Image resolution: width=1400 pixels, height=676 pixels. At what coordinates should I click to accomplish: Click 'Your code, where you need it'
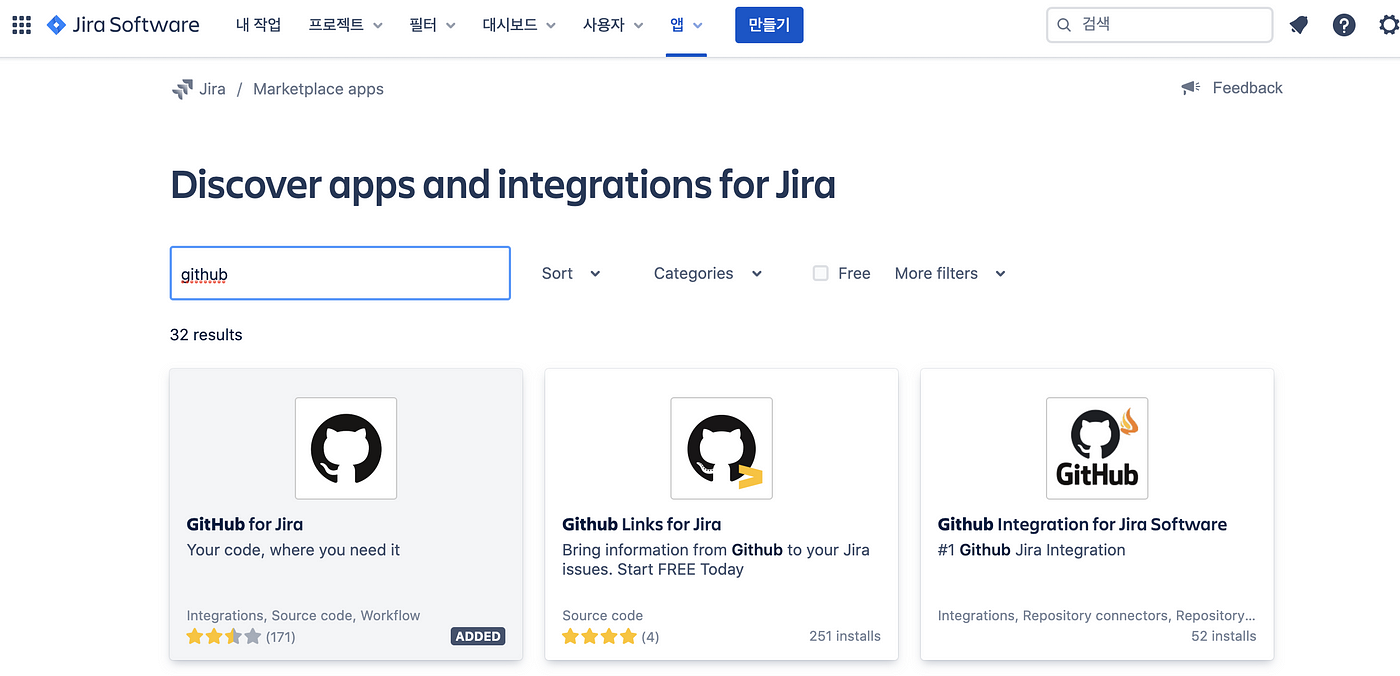pos(293,550)
